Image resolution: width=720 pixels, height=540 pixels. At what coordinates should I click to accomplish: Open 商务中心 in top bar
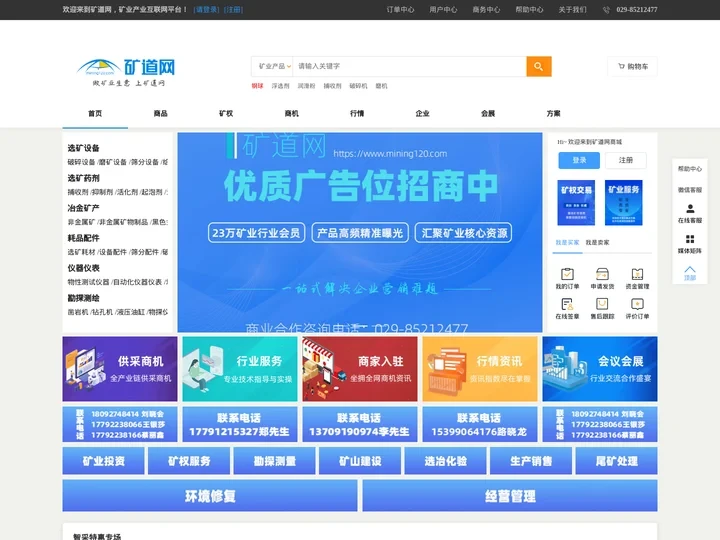[x=486, y=10]
